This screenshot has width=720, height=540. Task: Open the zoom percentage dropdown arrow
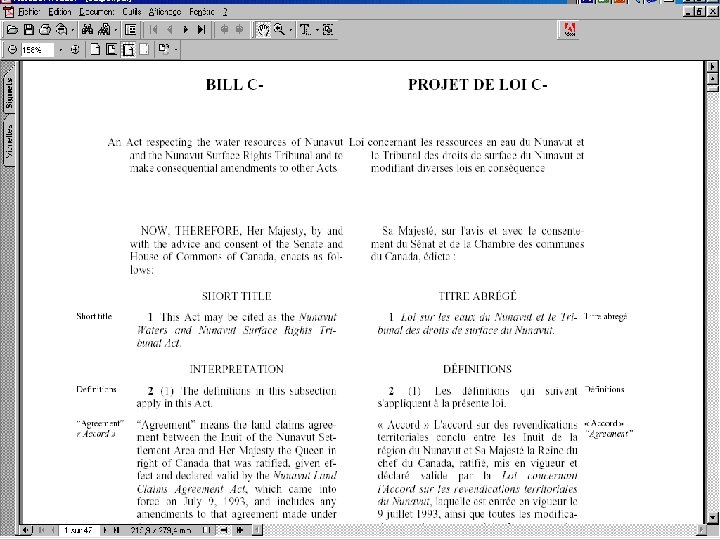61,50
